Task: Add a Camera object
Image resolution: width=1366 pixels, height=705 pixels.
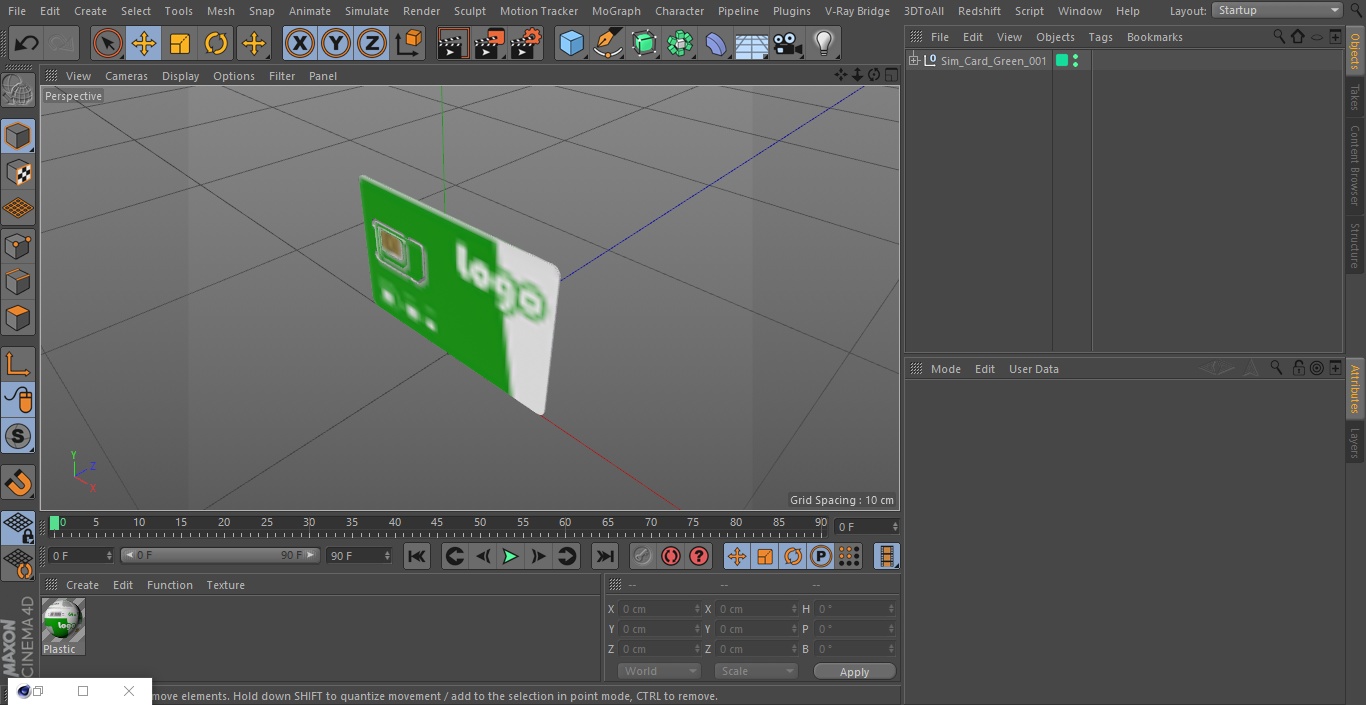Action: [788, 44]
